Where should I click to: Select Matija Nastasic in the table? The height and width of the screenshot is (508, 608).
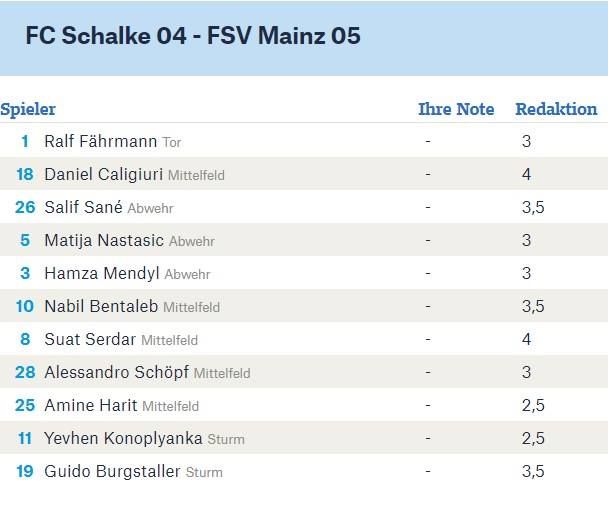[104, 240]
